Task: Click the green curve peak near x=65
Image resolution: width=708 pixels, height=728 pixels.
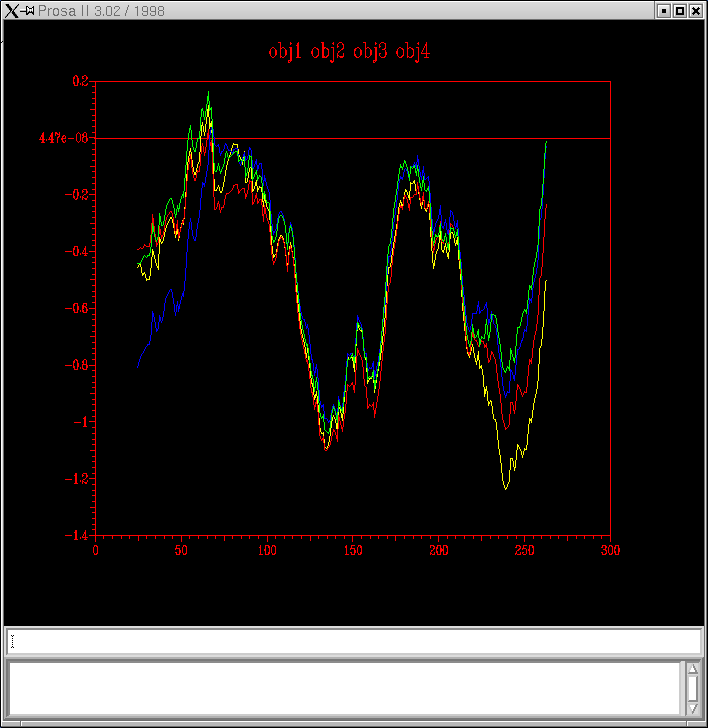Action: (208, 93)
